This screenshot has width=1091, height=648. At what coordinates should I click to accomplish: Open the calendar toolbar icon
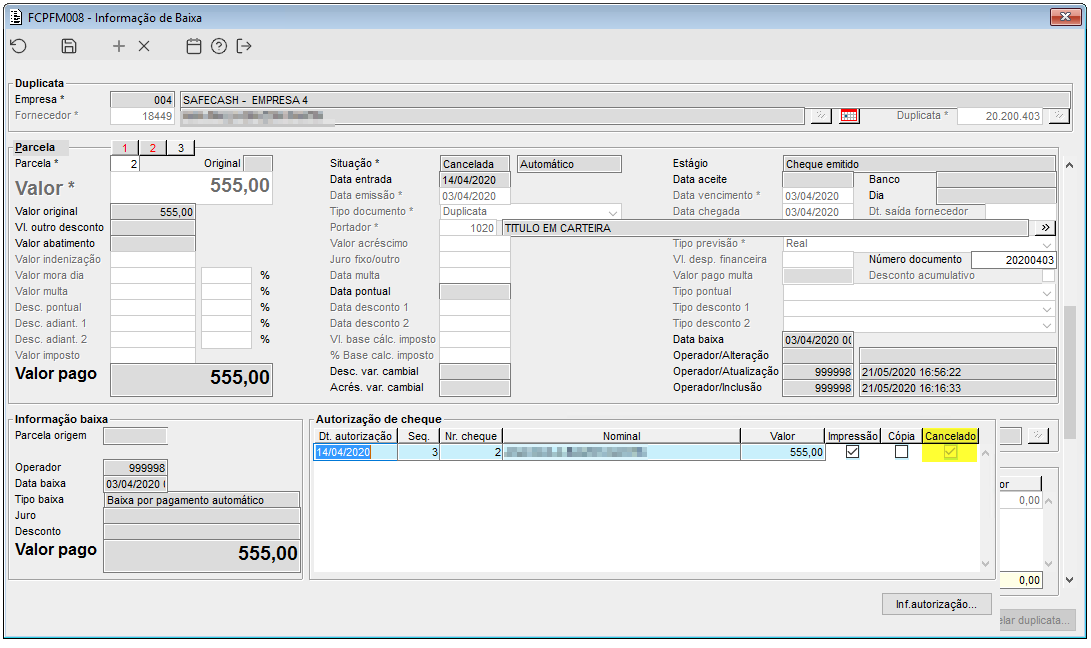coord(194,46)
